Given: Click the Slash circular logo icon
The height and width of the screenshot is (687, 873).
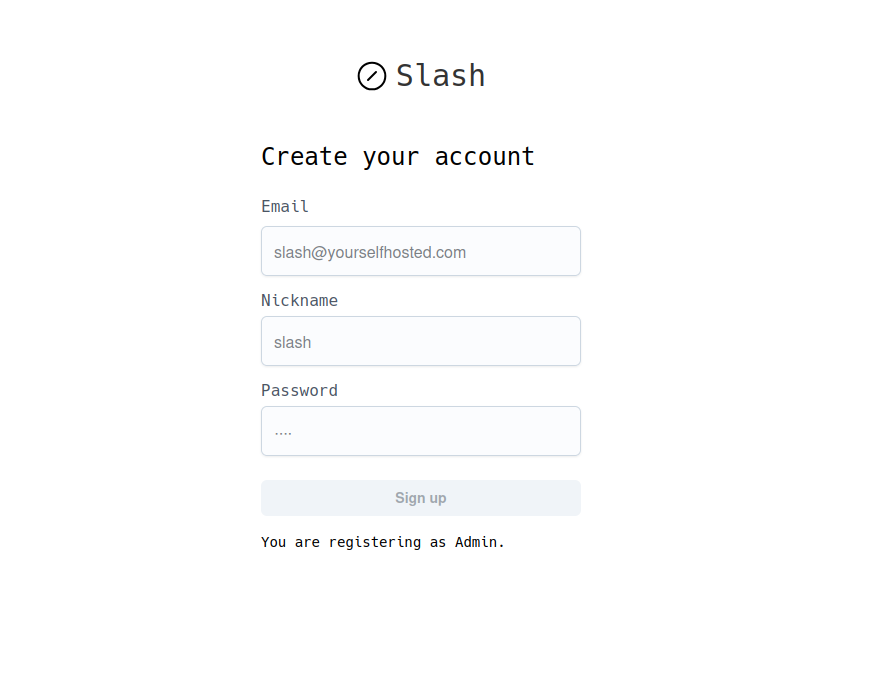Looking at the screenshot, I should (x=372, y=76).
